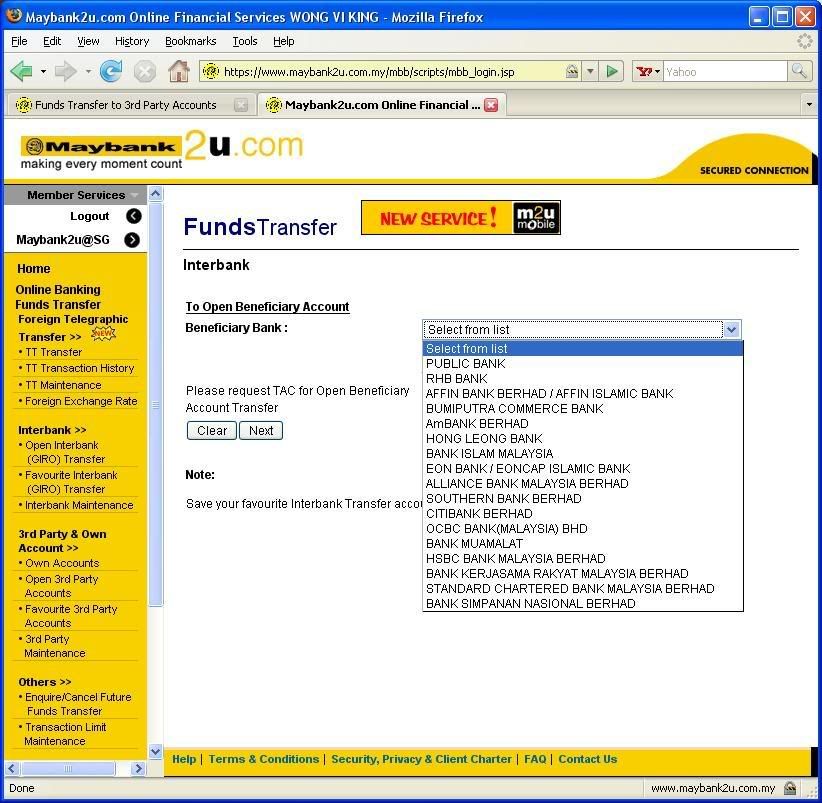The width and height of the screenshot is (822, 803).
Task: Open the forward history dropdown arrow
Action: [x=88, y=72]
